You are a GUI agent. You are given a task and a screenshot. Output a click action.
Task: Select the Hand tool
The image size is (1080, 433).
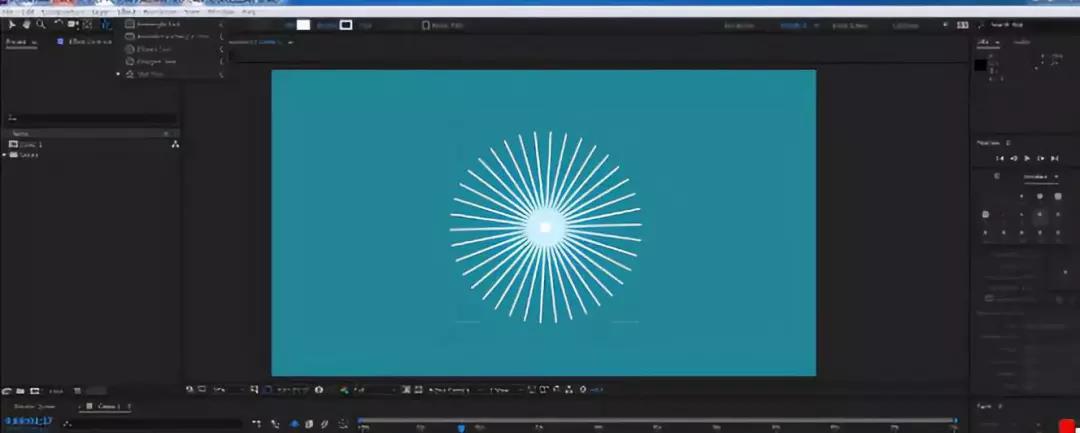(x=26, y=24)
